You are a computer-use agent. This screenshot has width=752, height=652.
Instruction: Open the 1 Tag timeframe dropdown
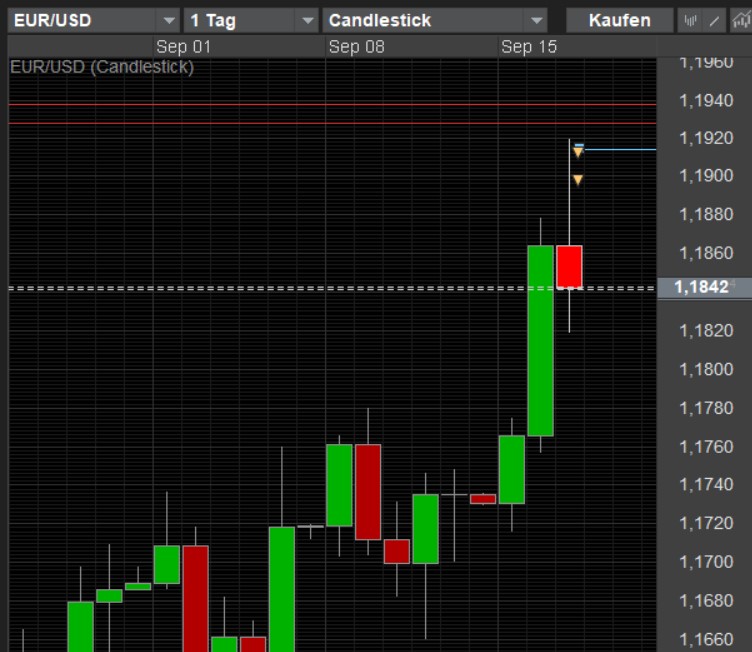coord(251,21)
